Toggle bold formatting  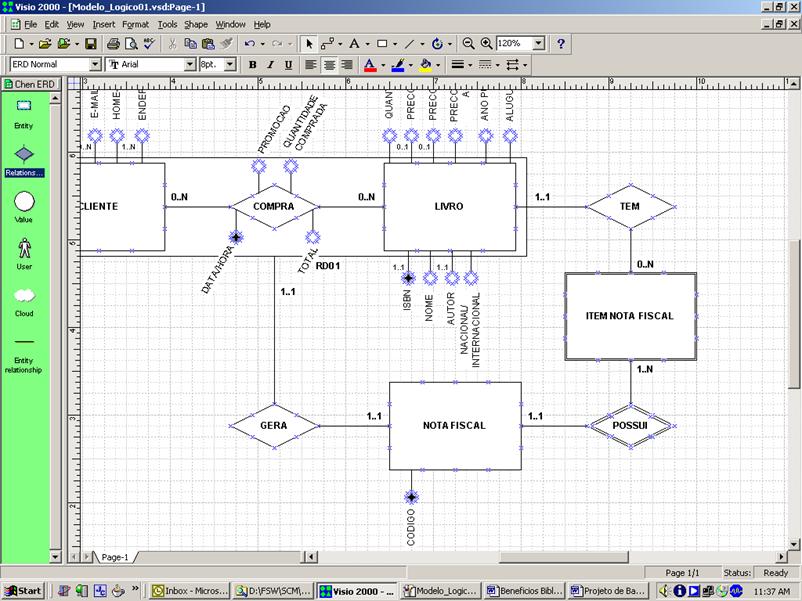coord(253,63)
